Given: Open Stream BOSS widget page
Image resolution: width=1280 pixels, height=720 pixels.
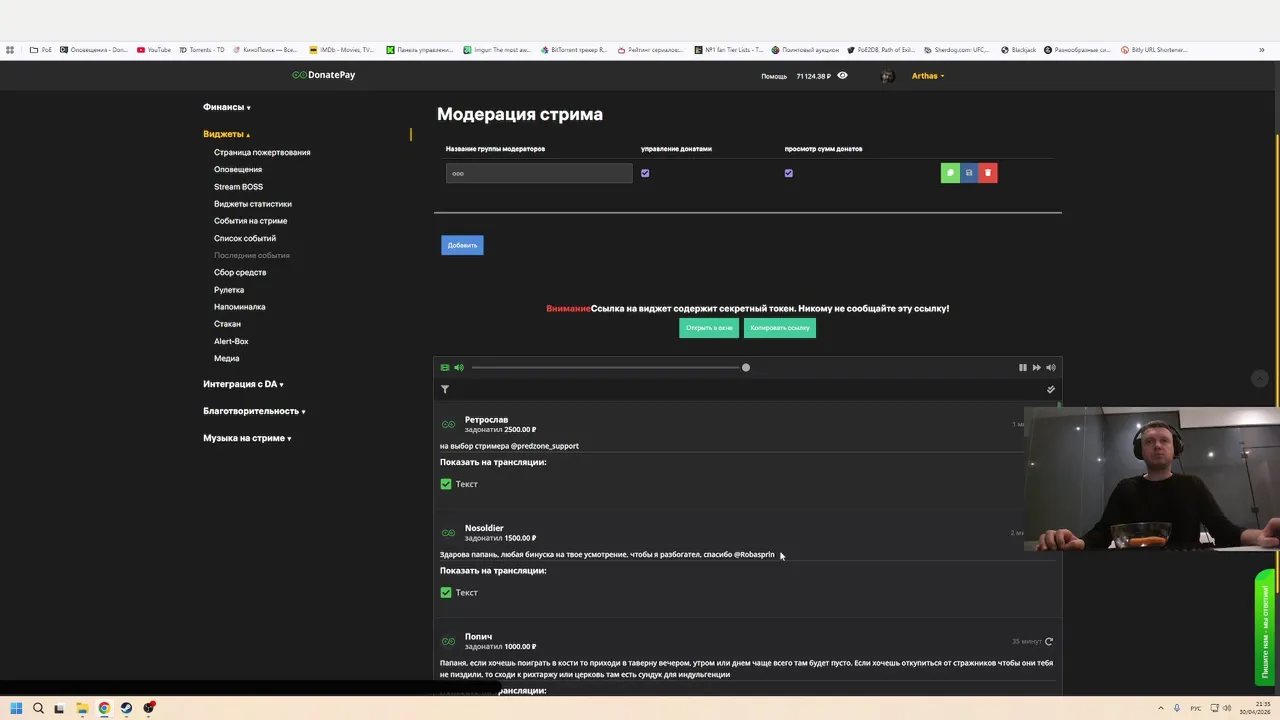Looking at the screenshot, I should coord(238,187).
